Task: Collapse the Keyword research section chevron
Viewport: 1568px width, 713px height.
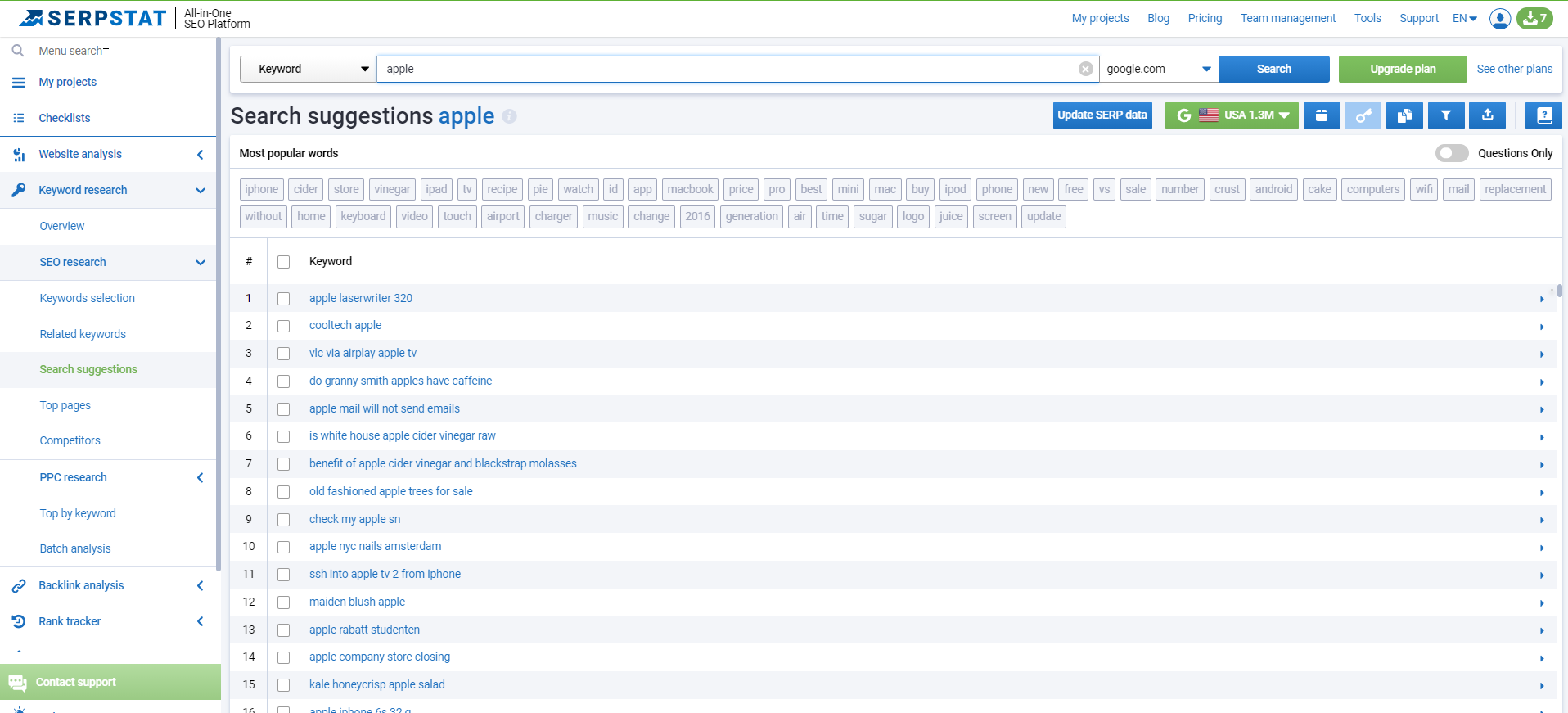Action: pos(200,190)
